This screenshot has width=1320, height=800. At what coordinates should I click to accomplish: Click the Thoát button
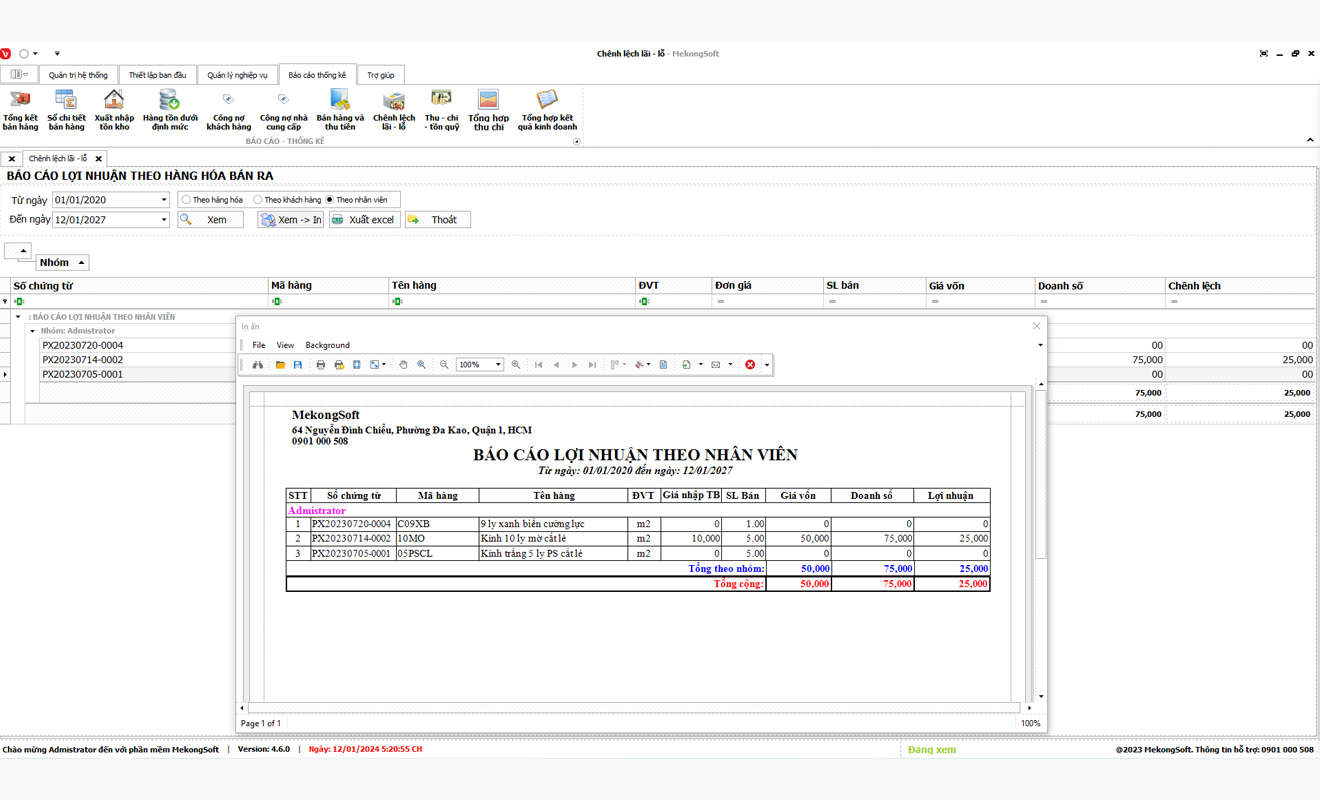pyautogui.click(x=437, y=220)
